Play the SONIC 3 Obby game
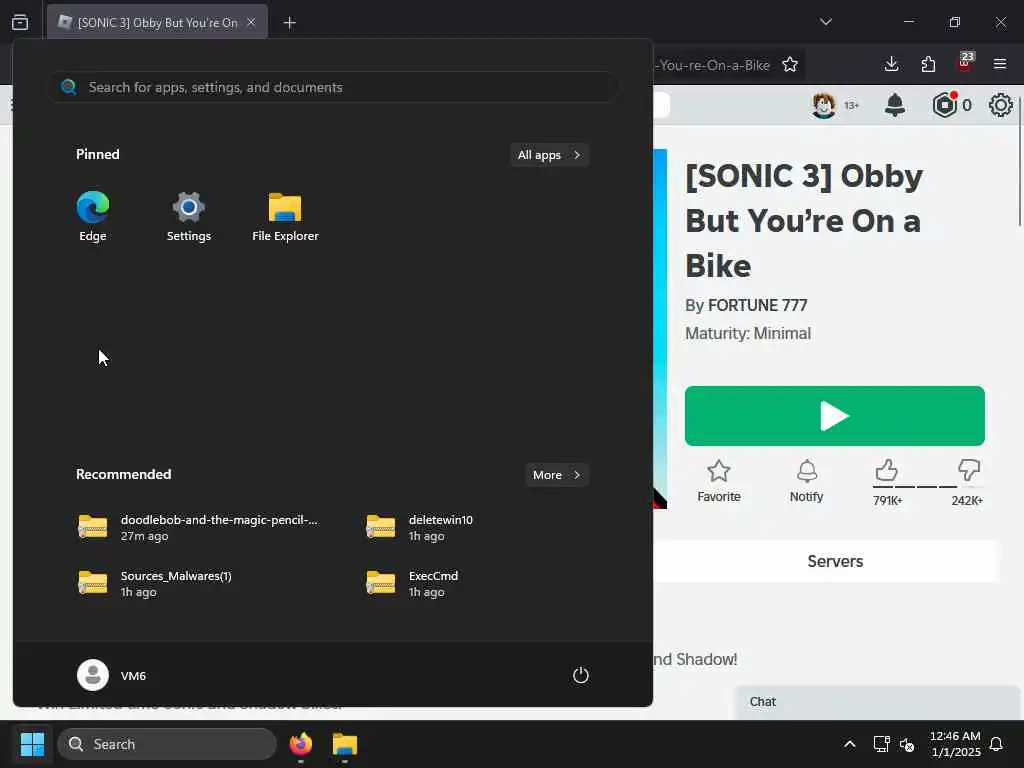The width and height of the screenshot is (1024, 768). 835,416
